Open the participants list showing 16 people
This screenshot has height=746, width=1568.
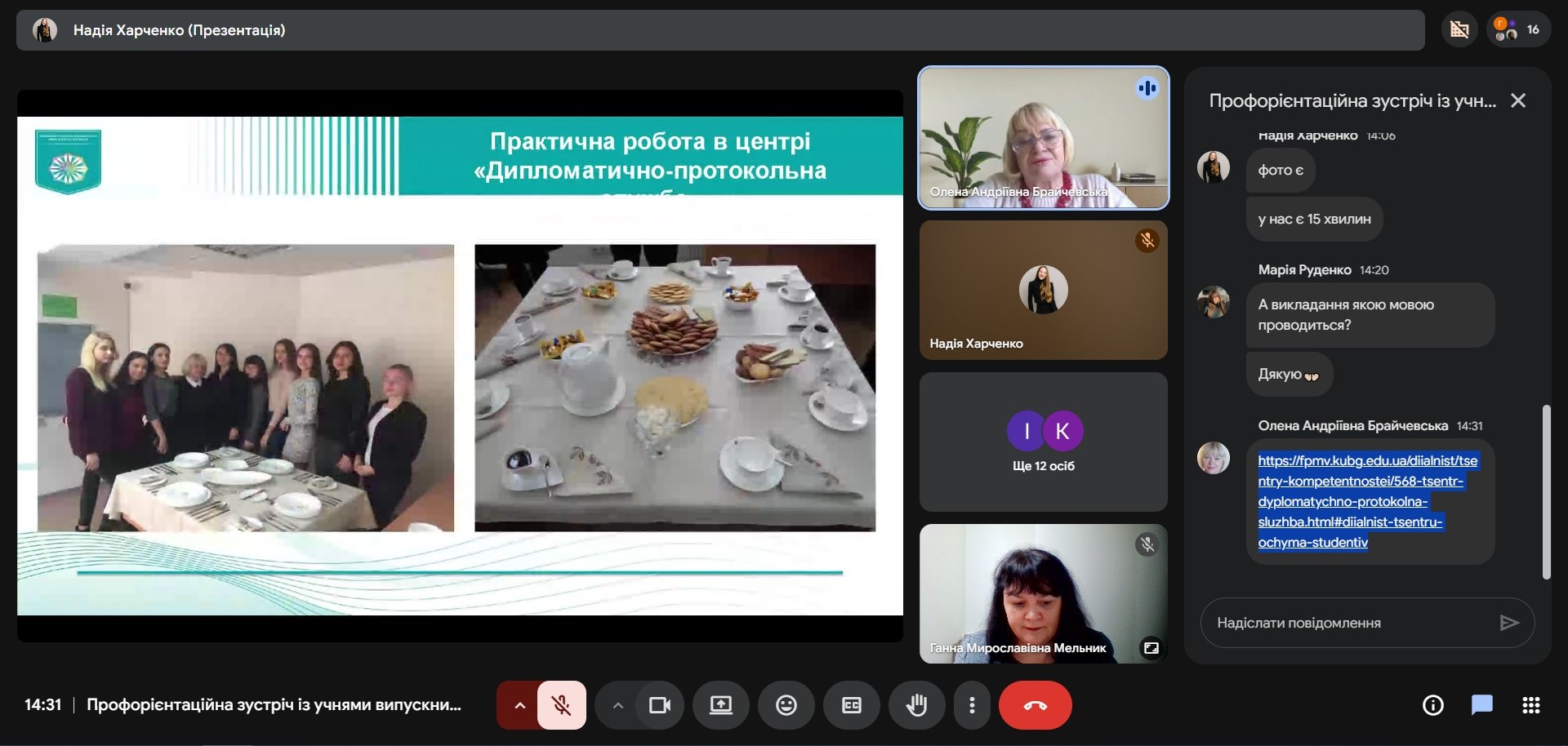[1518, 30]
